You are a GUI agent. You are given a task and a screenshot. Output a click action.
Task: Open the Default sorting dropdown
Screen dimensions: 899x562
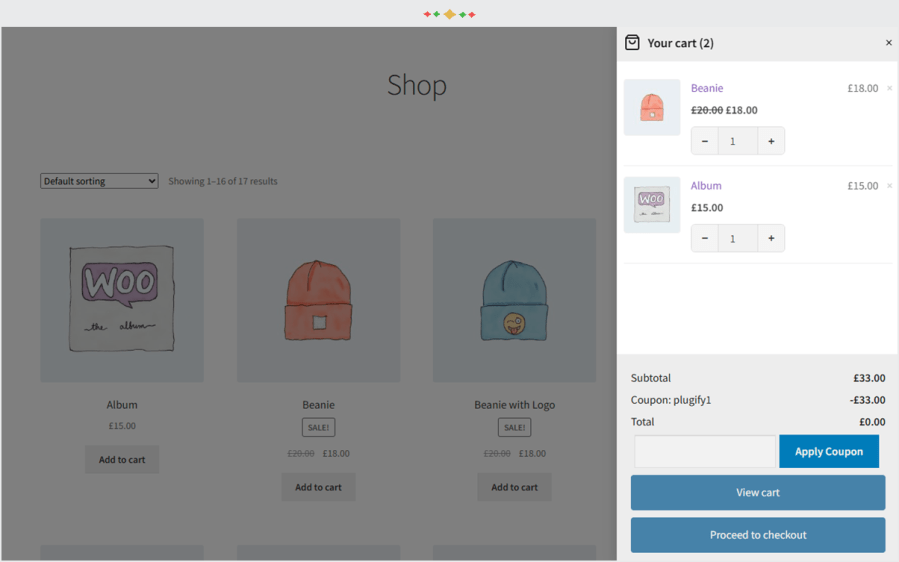tap(99, 181)
